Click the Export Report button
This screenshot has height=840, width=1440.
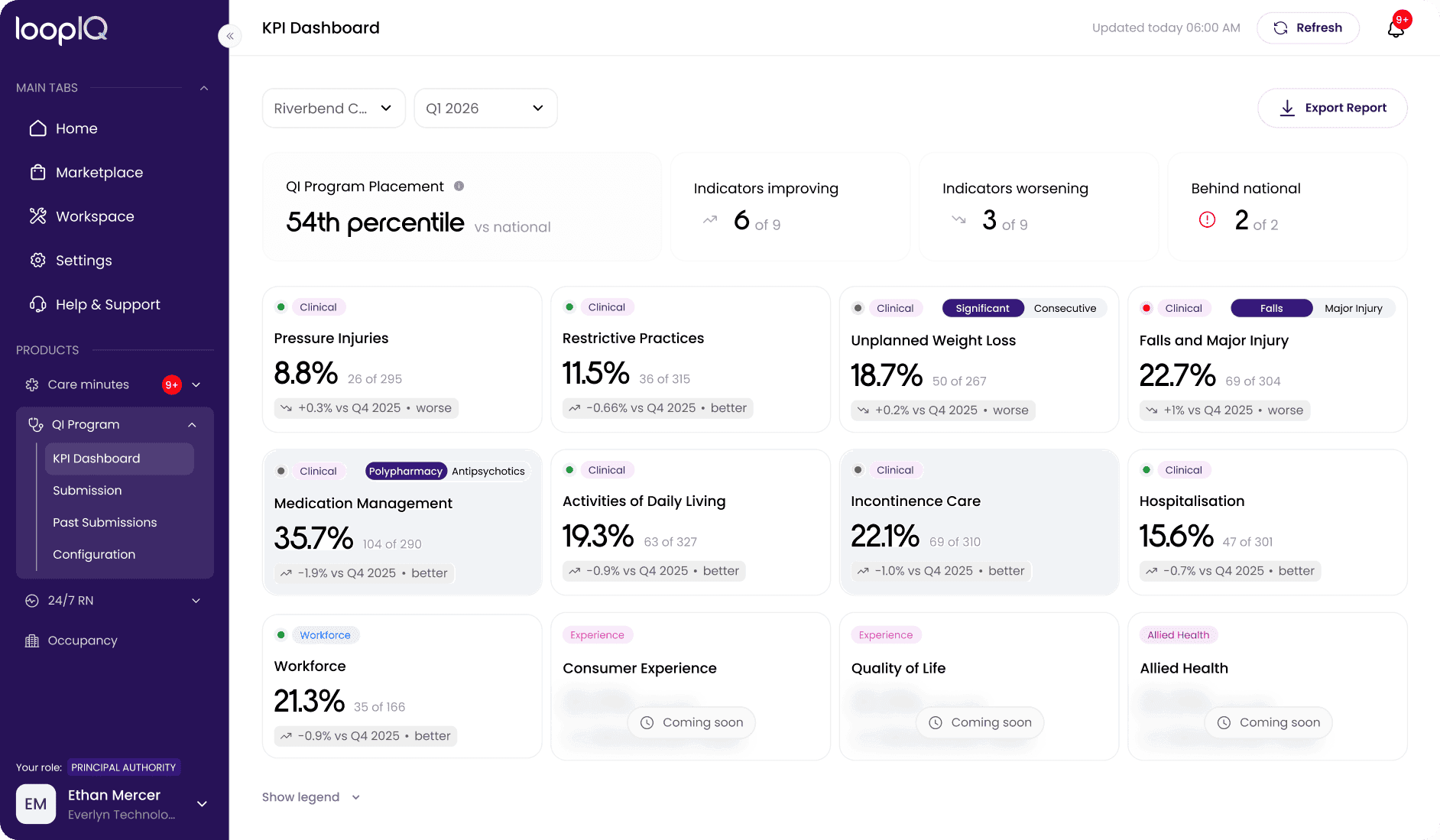click(x=1332, y=108)
